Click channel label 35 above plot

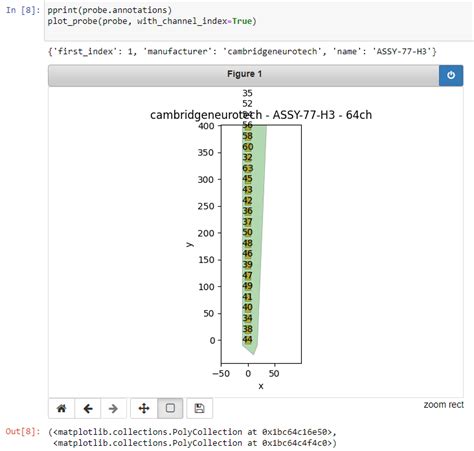click(x=247, y=93)
